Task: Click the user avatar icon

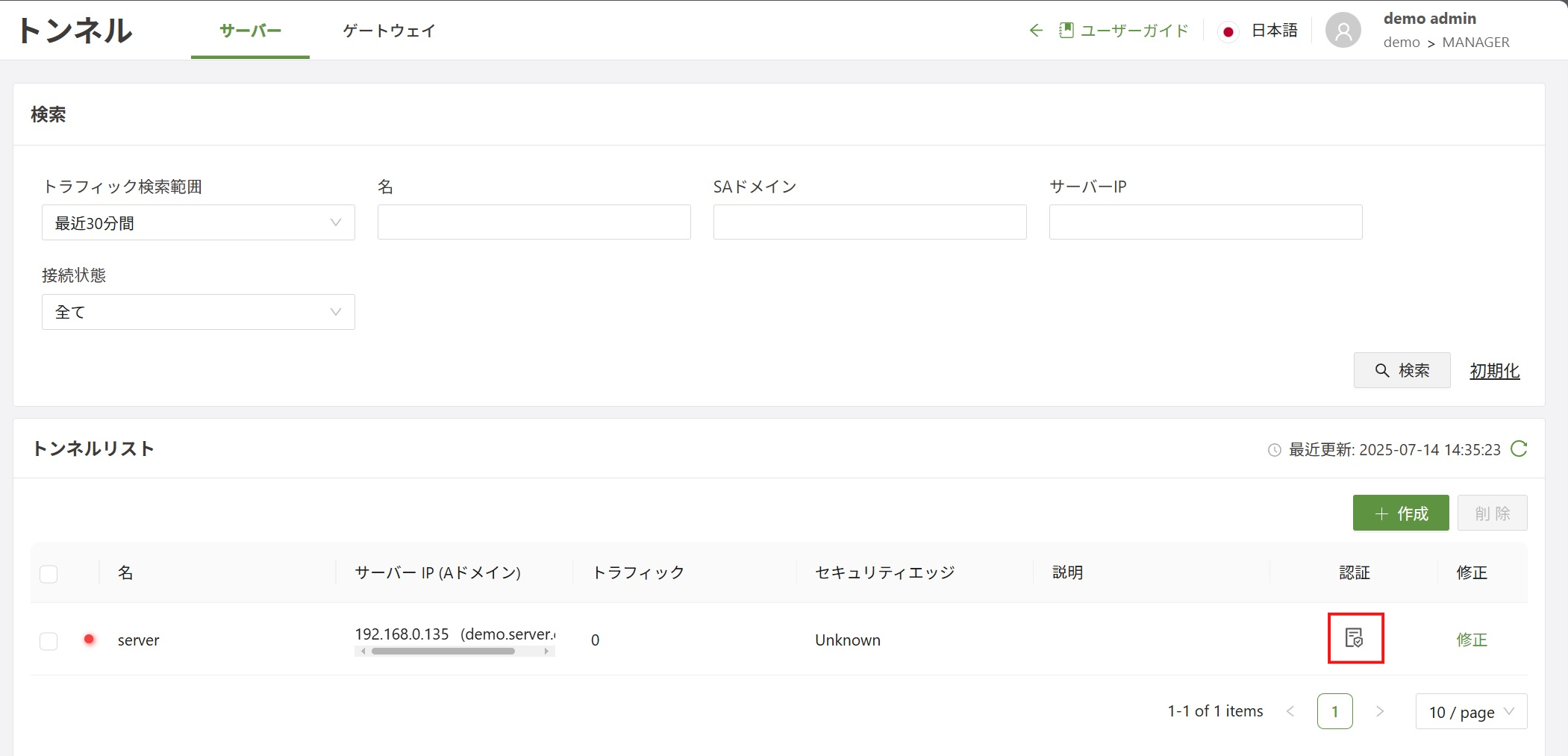Action: 1343,31
